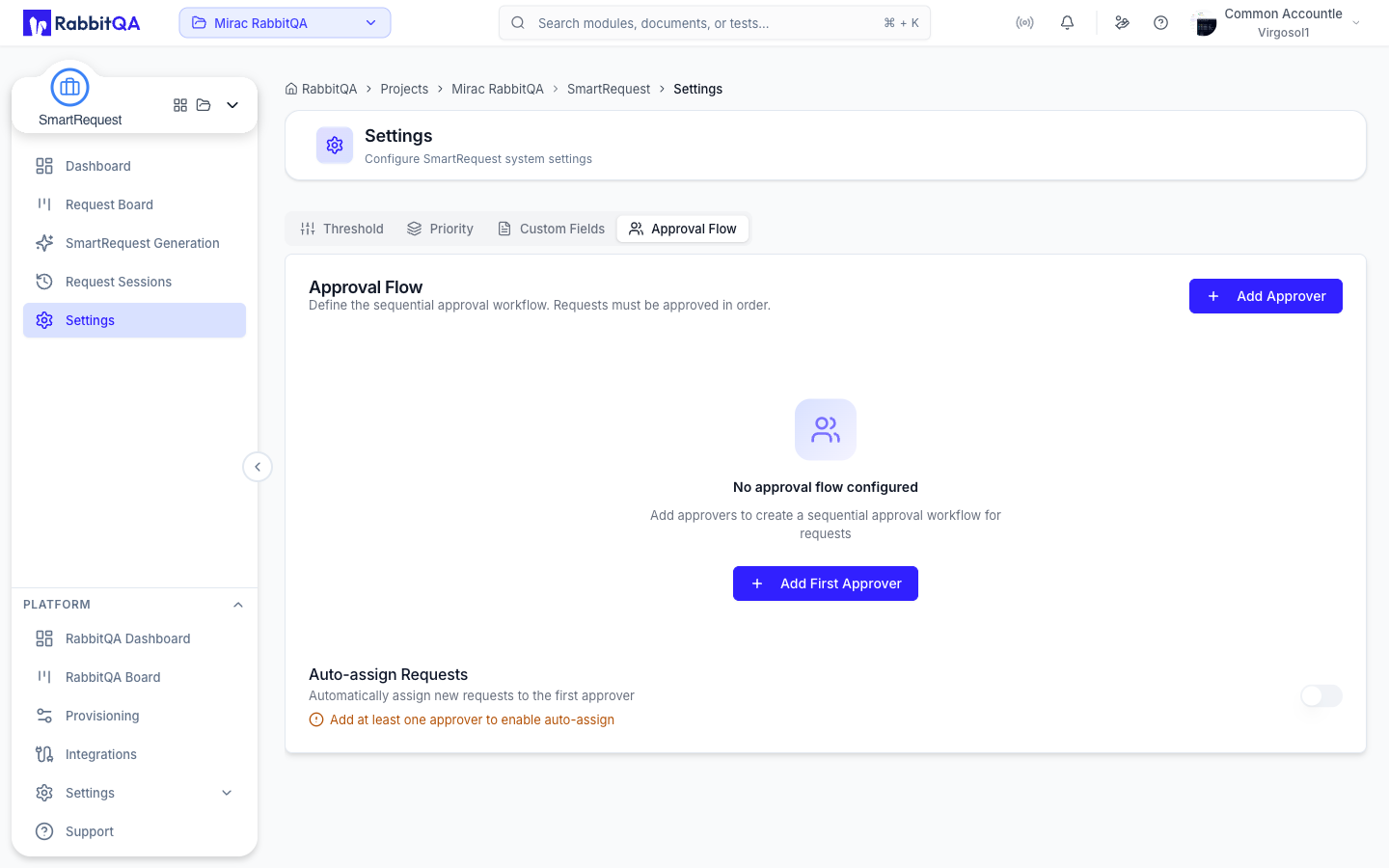Click the platform Settings gear icon
The width and height of the screenshot is (1389, 868).
(x=44, y=793)
